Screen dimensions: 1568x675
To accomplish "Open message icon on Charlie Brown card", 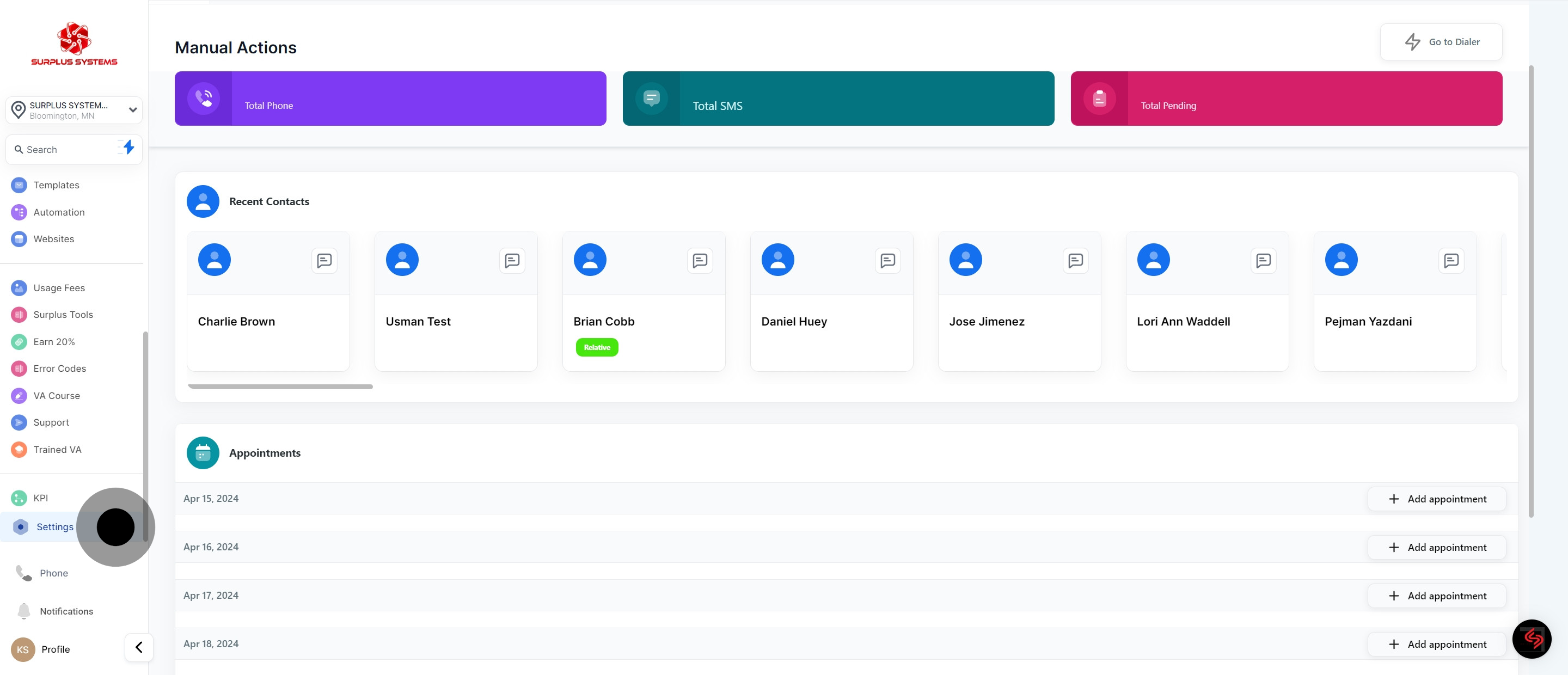I will [324, 261].
